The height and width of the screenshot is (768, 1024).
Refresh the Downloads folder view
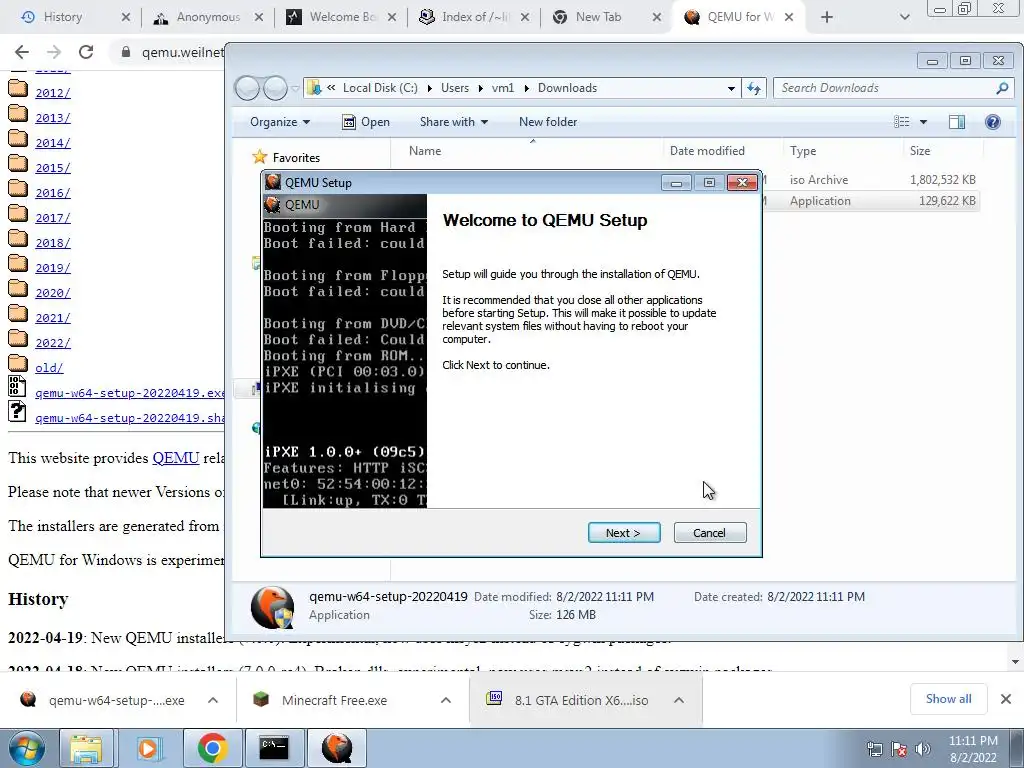[x=754, y=88]
